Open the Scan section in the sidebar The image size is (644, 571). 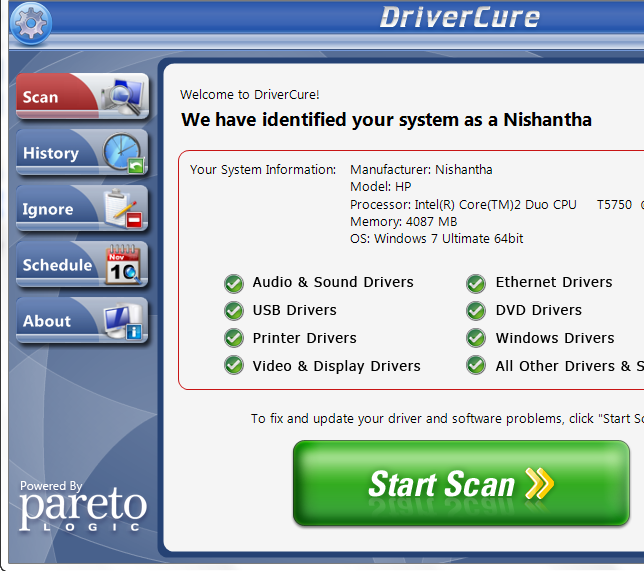(x=82, y=96)
